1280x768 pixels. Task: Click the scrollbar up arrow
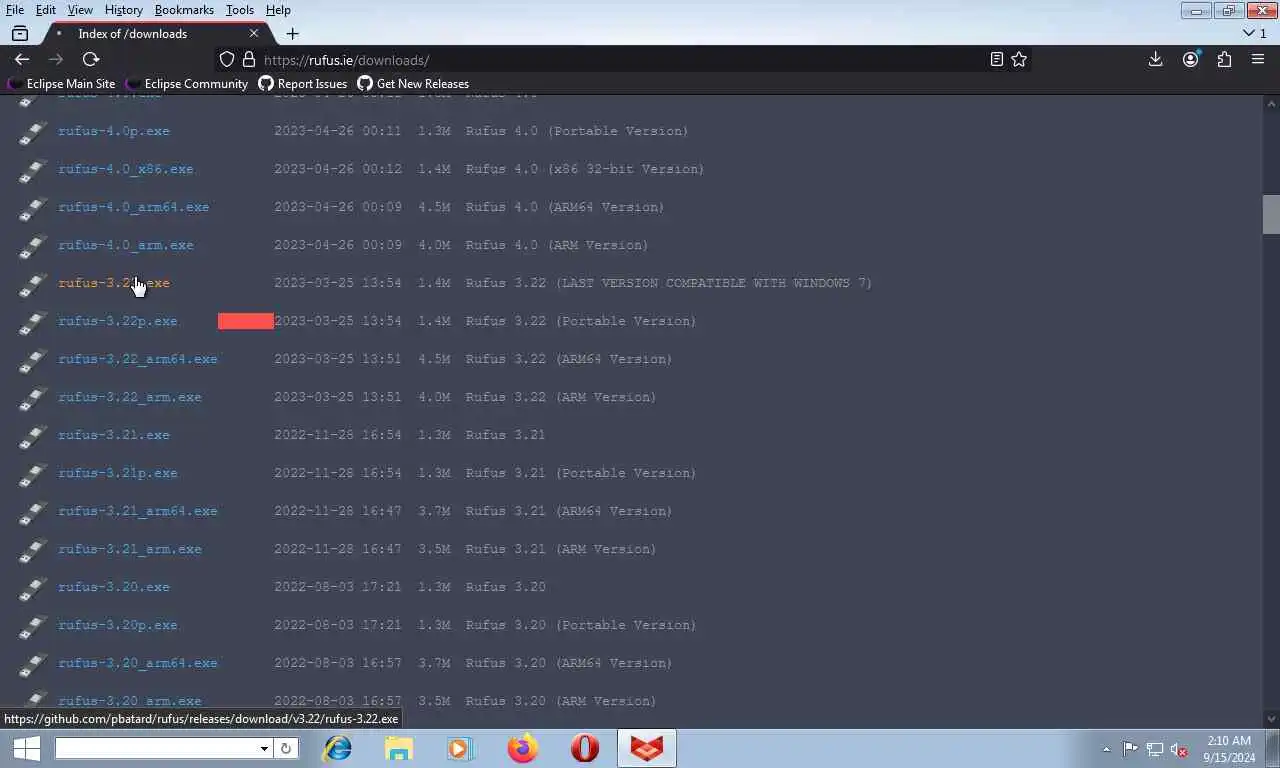tap(1271, 104)
